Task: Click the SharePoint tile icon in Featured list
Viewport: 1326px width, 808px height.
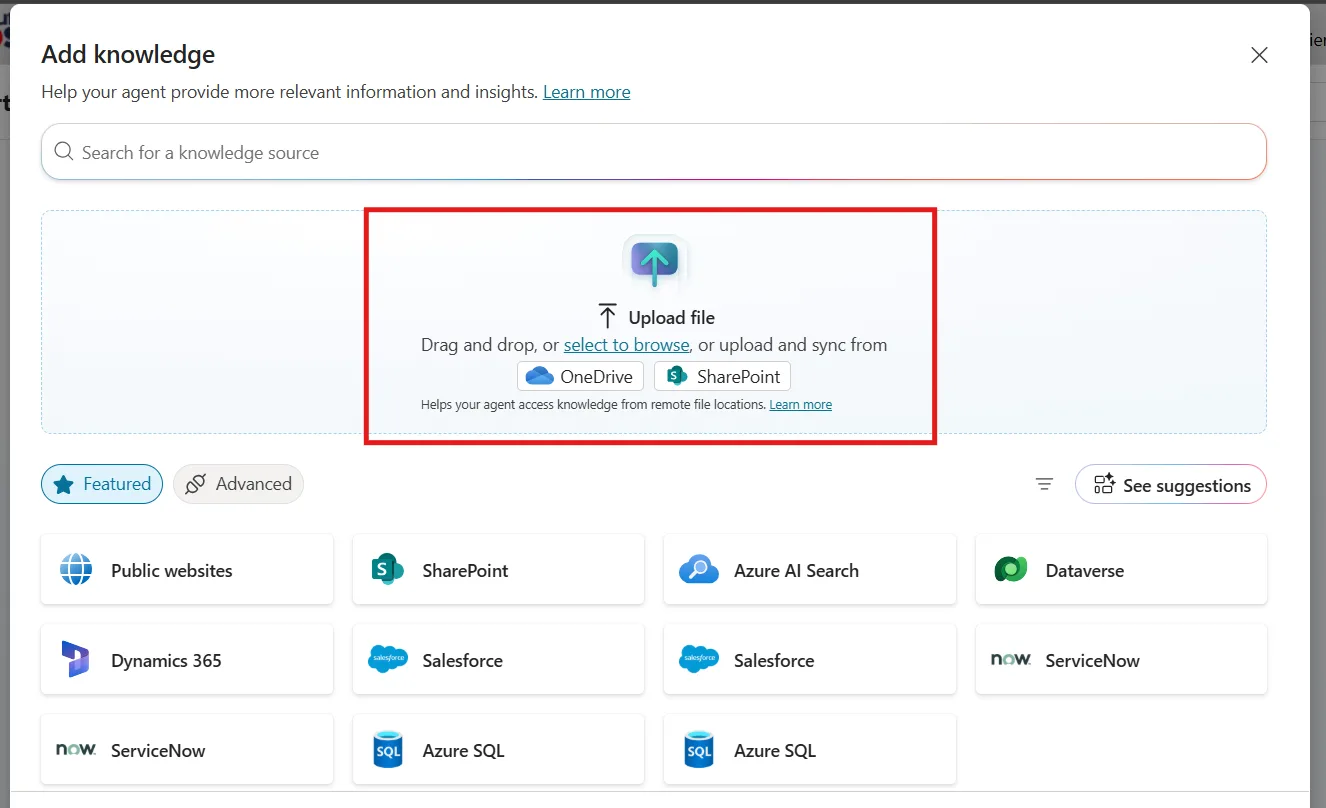Action: (x=387, y=570)
